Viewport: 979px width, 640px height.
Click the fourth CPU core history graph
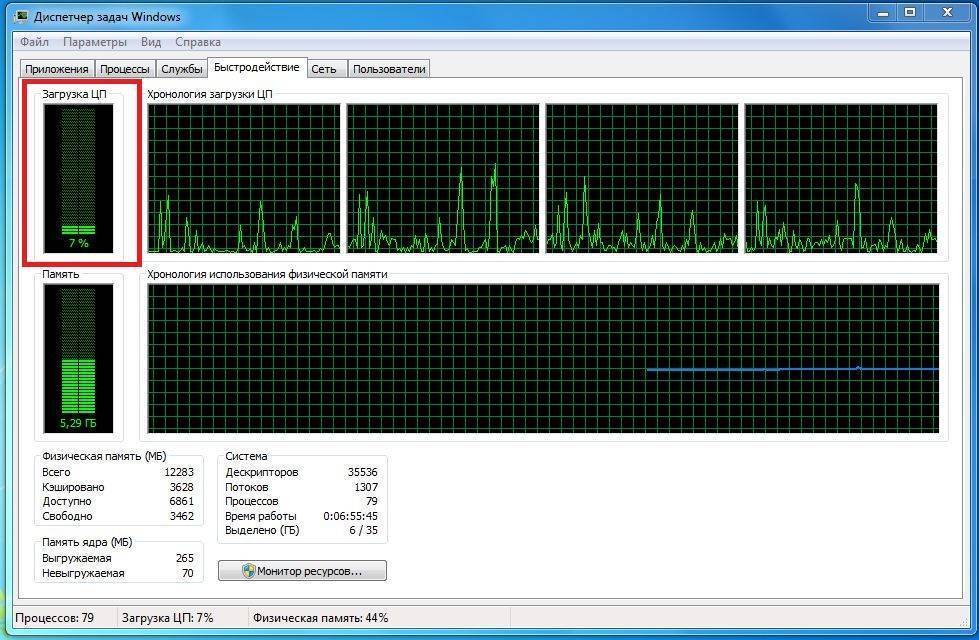pos(841,178)
